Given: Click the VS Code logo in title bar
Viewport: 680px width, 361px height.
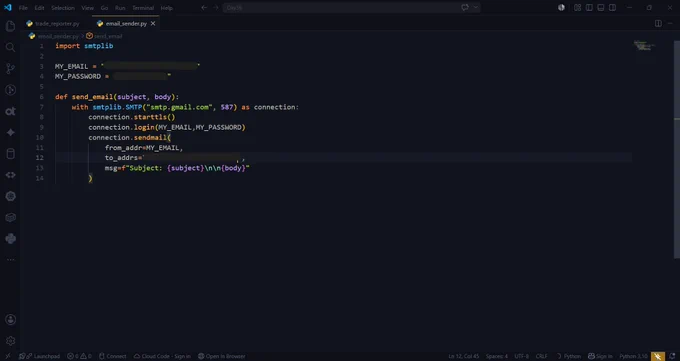Looking at the screenshot, I should 8,7.
